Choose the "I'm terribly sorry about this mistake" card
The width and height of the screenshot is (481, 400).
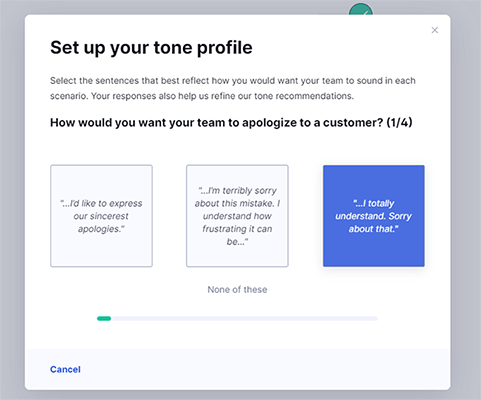[237, 216]
